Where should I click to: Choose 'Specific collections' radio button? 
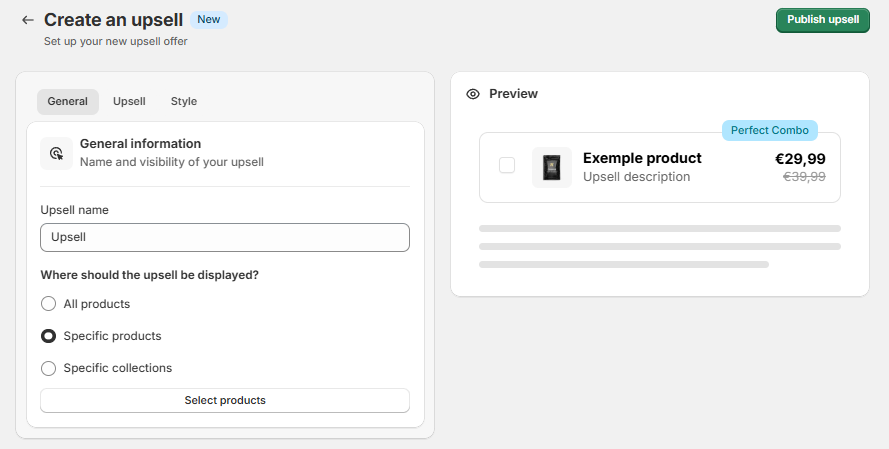[48, 368]
